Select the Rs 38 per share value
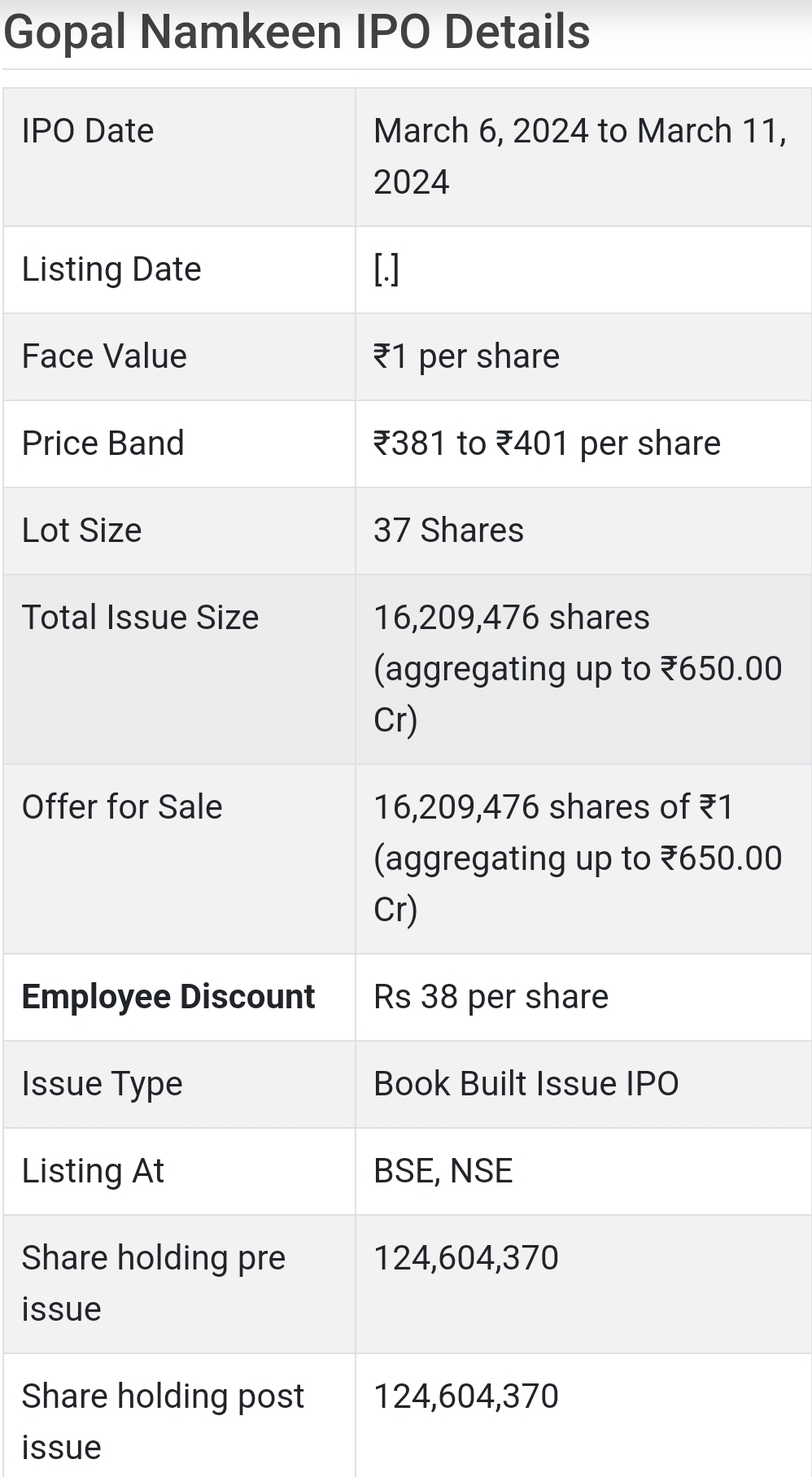812x1477 pixels. [491, 997]
